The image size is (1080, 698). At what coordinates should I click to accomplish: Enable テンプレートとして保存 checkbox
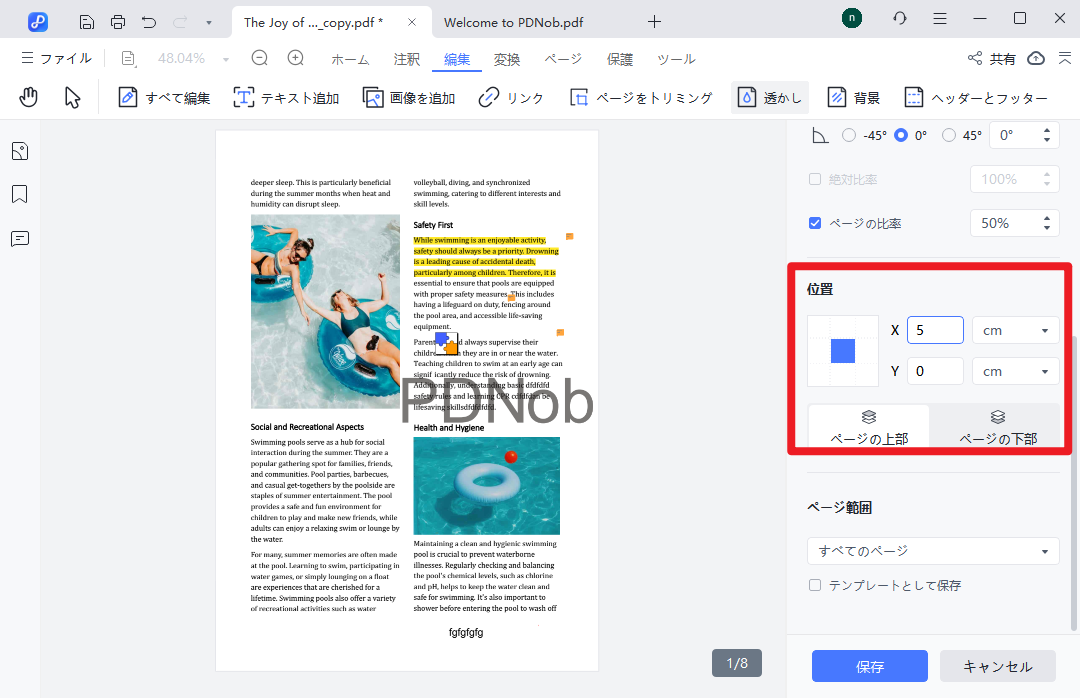click(x=815, y=585)
